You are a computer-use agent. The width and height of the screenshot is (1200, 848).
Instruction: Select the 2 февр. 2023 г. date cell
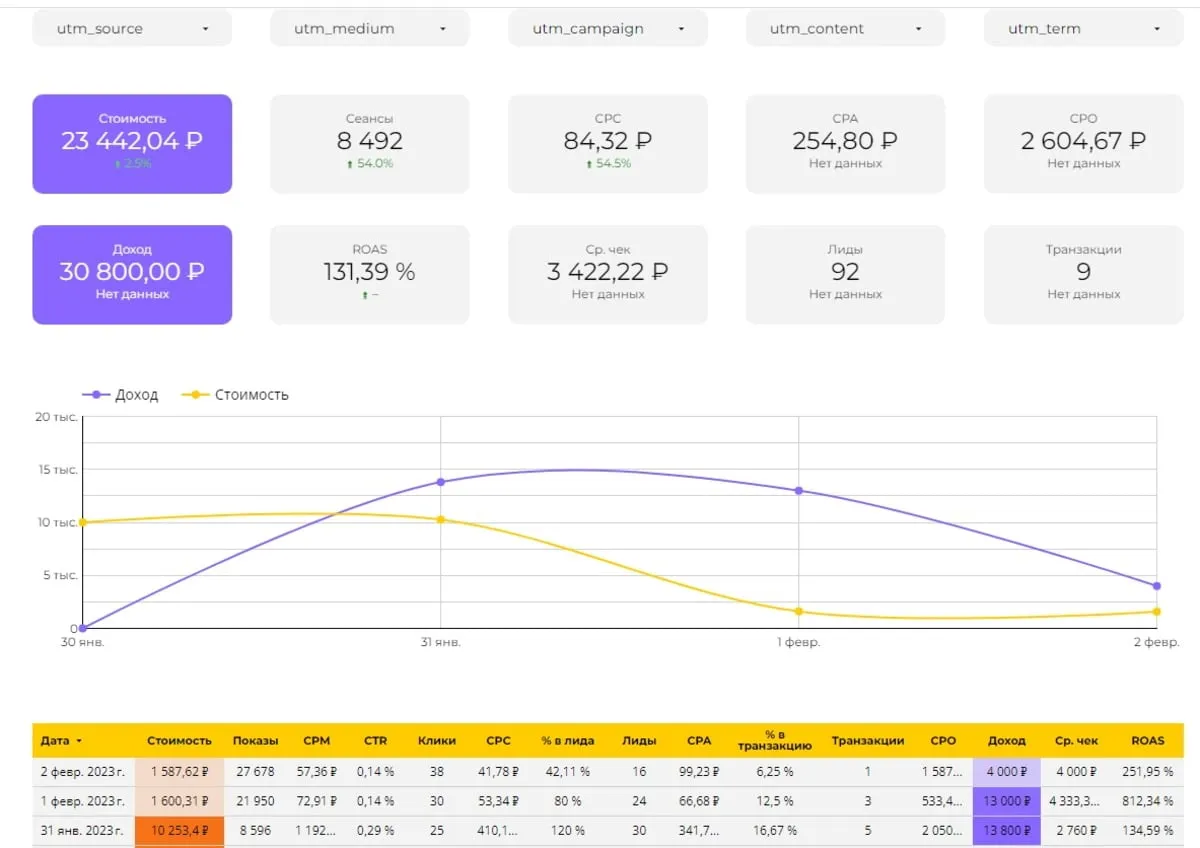82,772
